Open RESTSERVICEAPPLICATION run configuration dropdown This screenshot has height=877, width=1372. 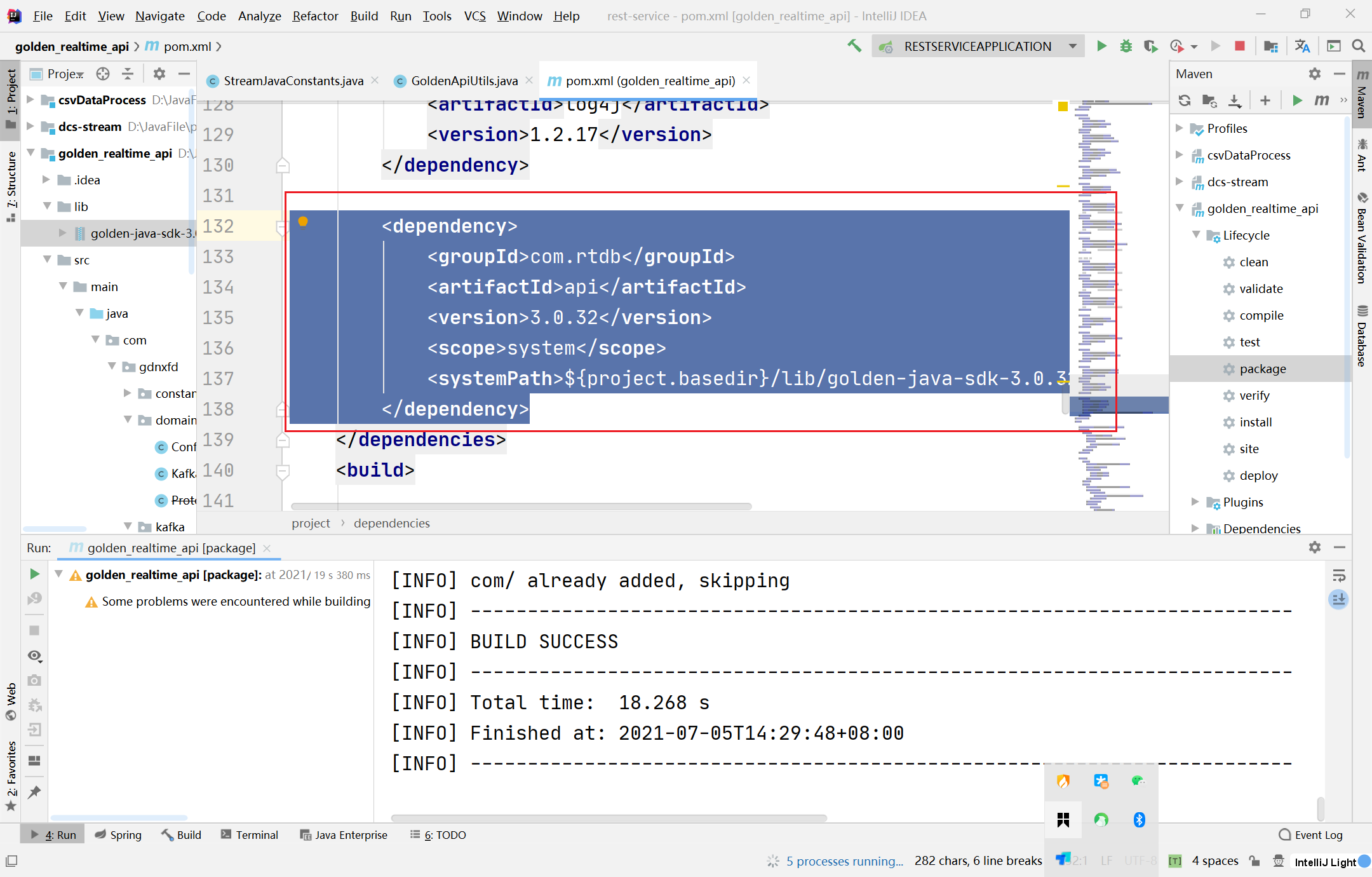point(1073,46)
